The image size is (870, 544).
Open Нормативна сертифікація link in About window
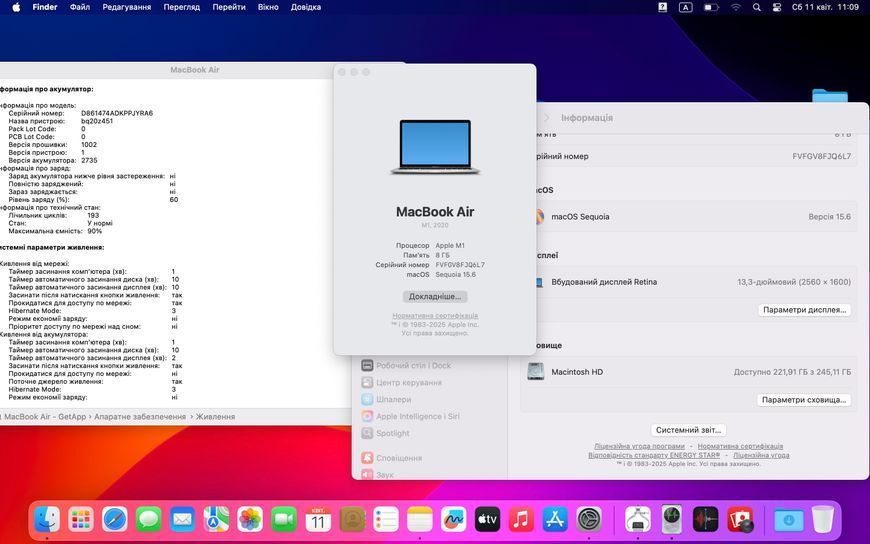435,315
